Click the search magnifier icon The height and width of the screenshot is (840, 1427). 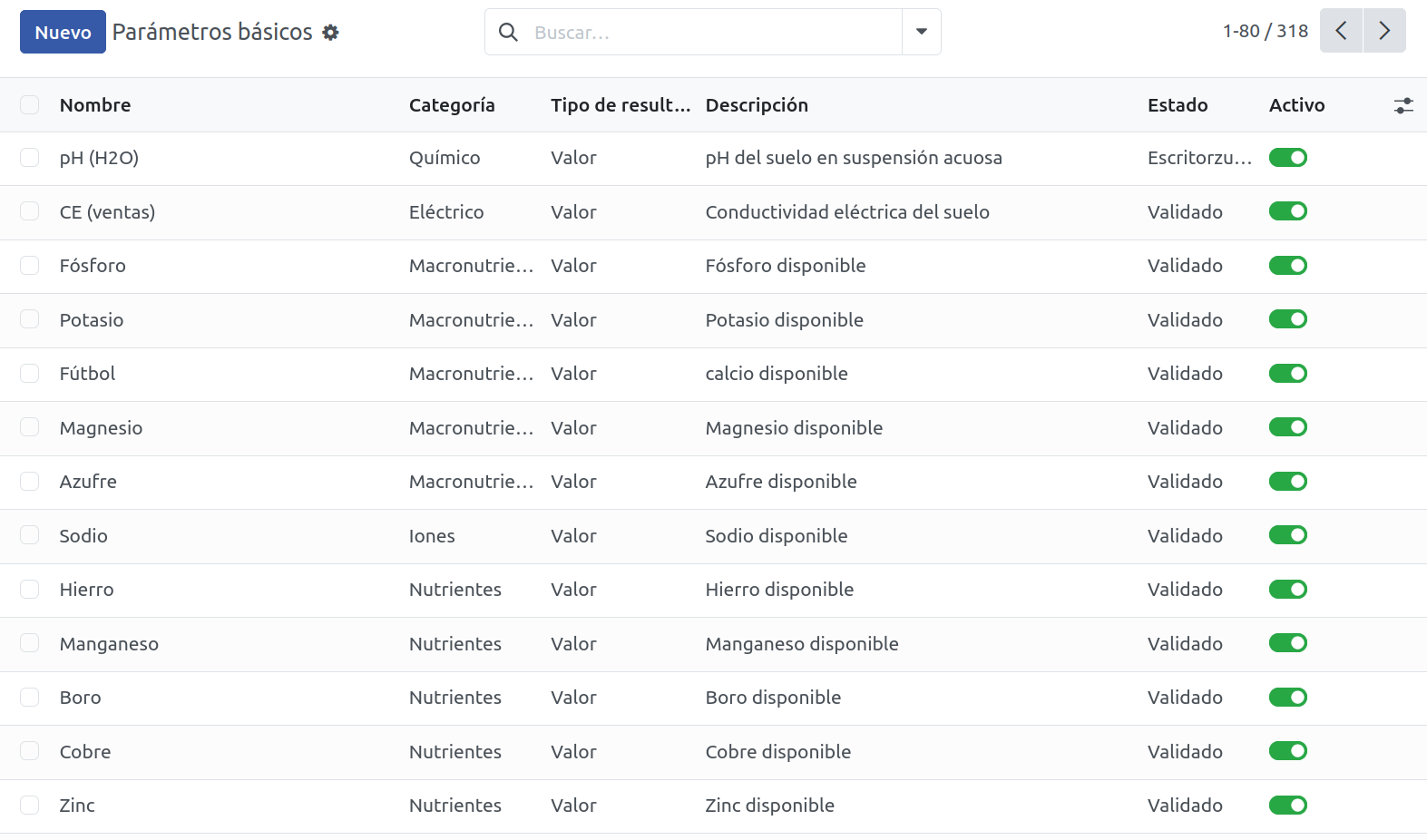tap(508, 33)
